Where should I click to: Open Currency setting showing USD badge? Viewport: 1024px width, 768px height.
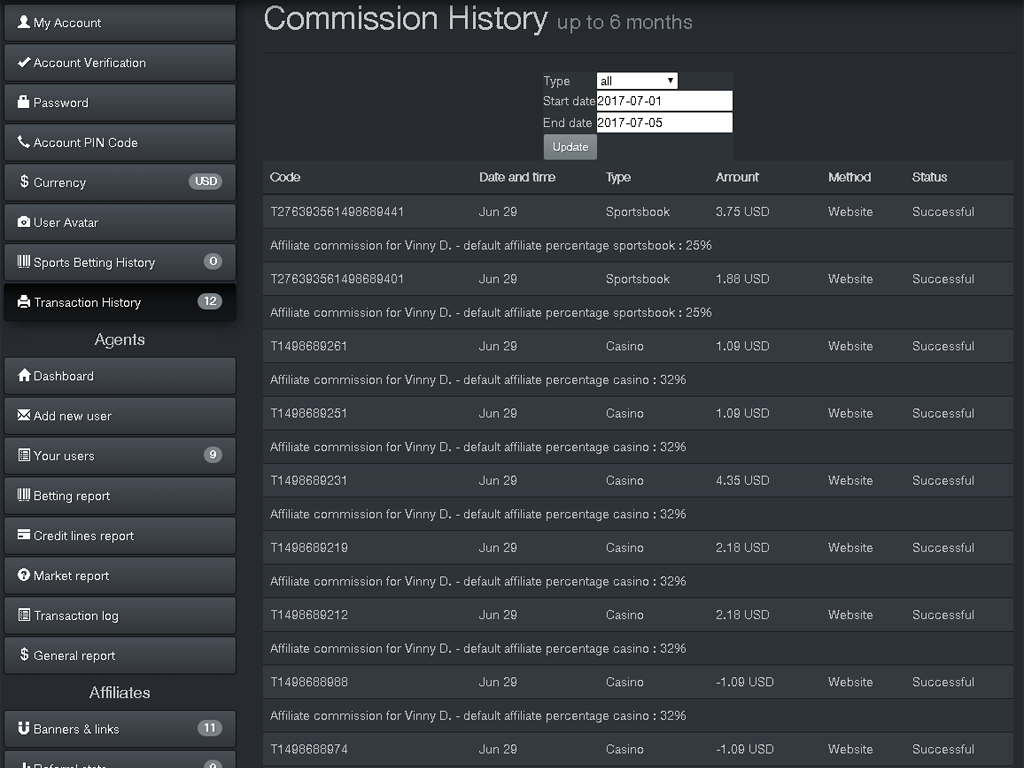(x=120, y=182)
